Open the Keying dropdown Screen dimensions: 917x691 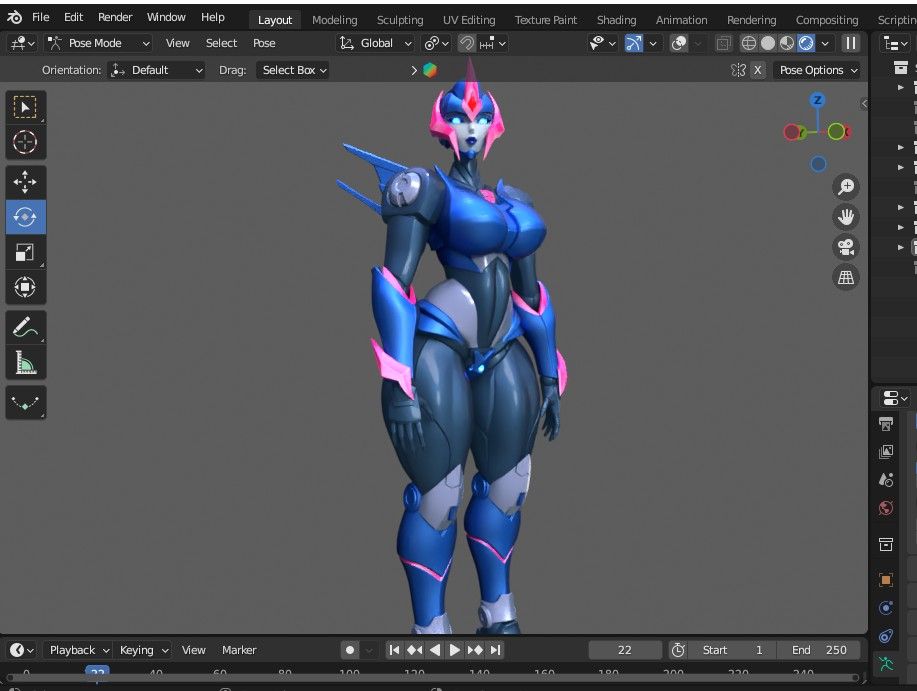(143, 650)
